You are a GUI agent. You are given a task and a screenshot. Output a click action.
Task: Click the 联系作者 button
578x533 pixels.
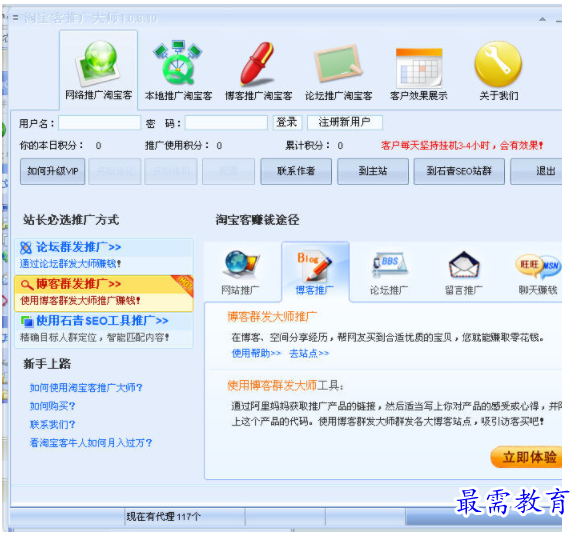pos(296,171)
